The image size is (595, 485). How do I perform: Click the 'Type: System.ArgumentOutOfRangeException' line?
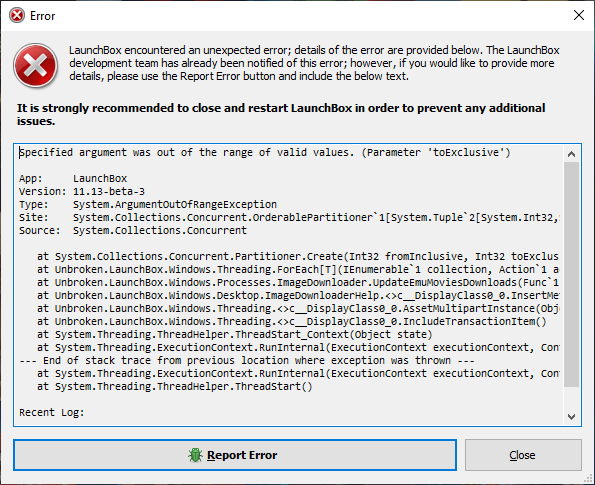coord(148,204)
